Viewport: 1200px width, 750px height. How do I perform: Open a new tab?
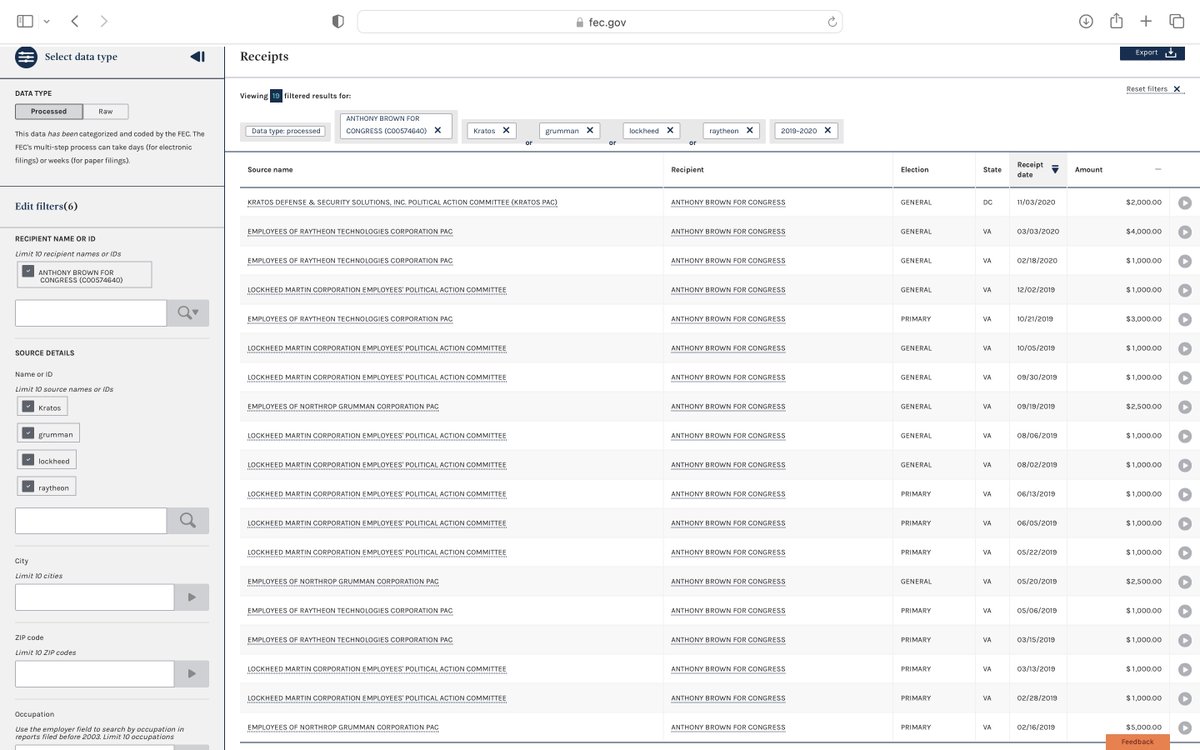coord(1146,21)
